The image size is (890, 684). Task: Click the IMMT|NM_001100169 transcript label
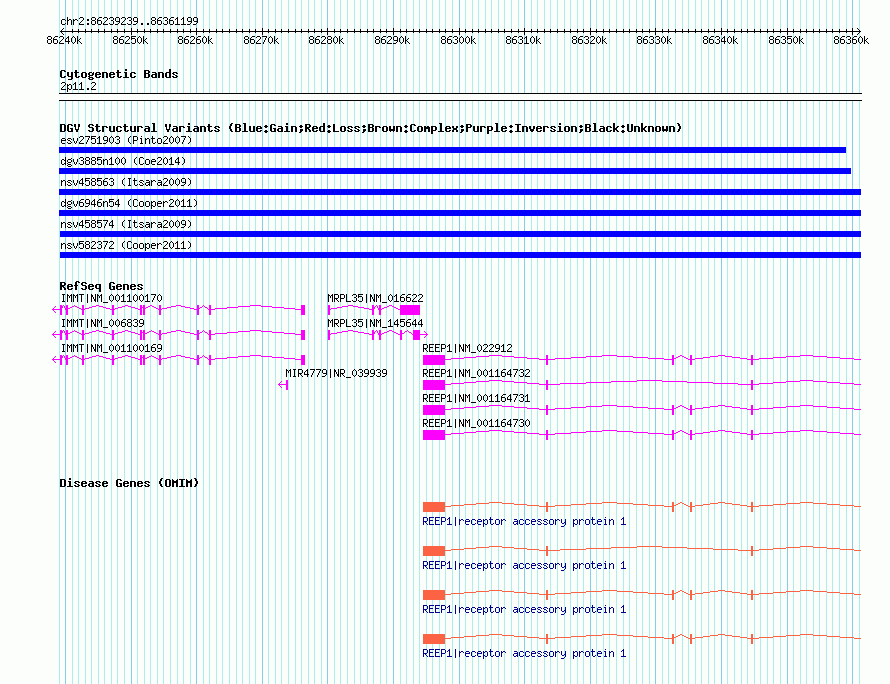click(111, 348)
